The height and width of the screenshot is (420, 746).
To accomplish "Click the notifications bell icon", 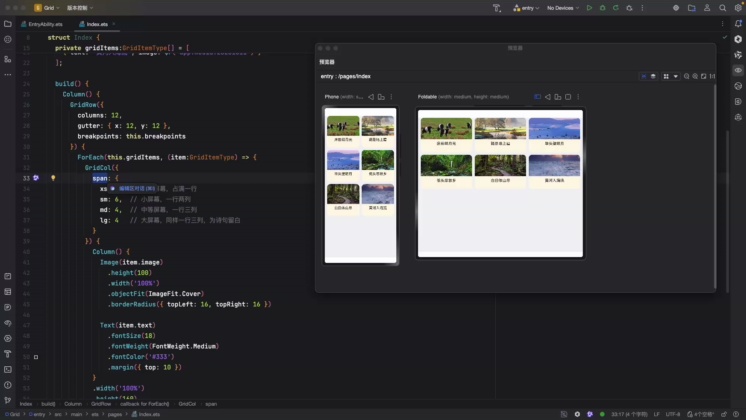I will click(737, 23).
